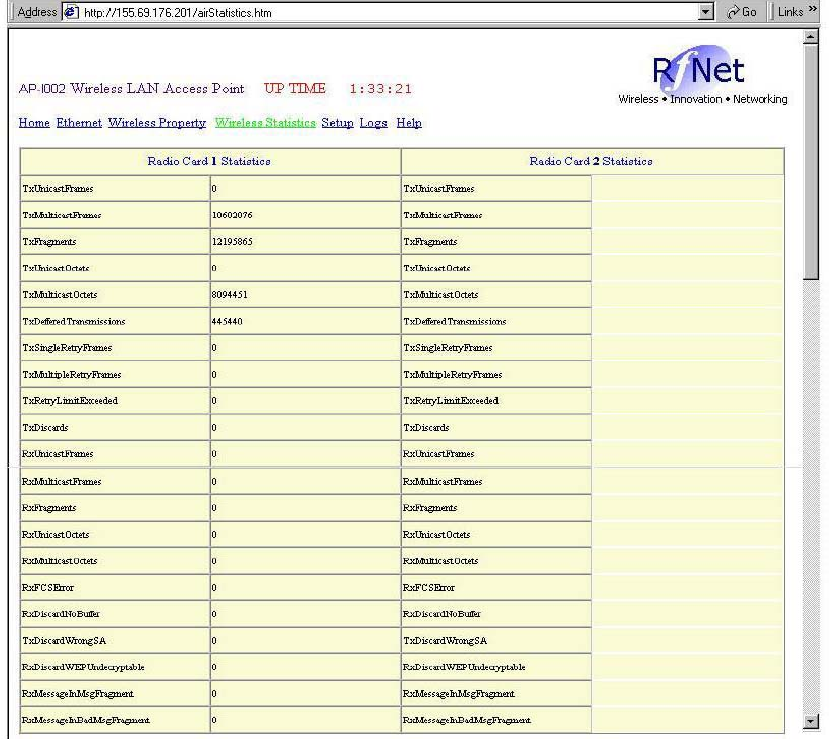Select RxDiscardNoBuffer in Radio Card 1
Viewport: 829px width, 739px height.
(60, 614)
